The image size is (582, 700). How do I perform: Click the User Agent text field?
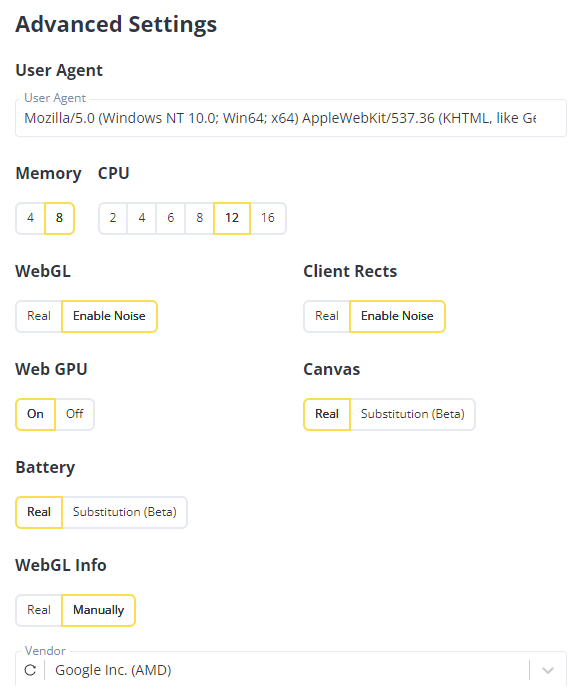click(291, 118)
